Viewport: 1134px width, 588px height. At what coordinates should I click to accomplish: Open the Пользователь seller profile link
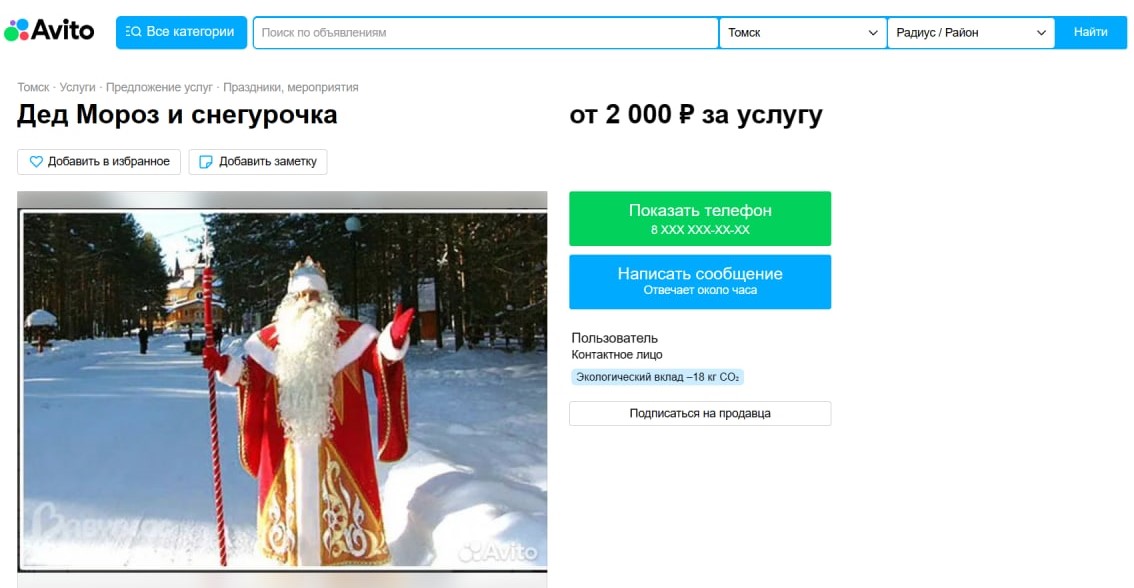click(615, 338)
